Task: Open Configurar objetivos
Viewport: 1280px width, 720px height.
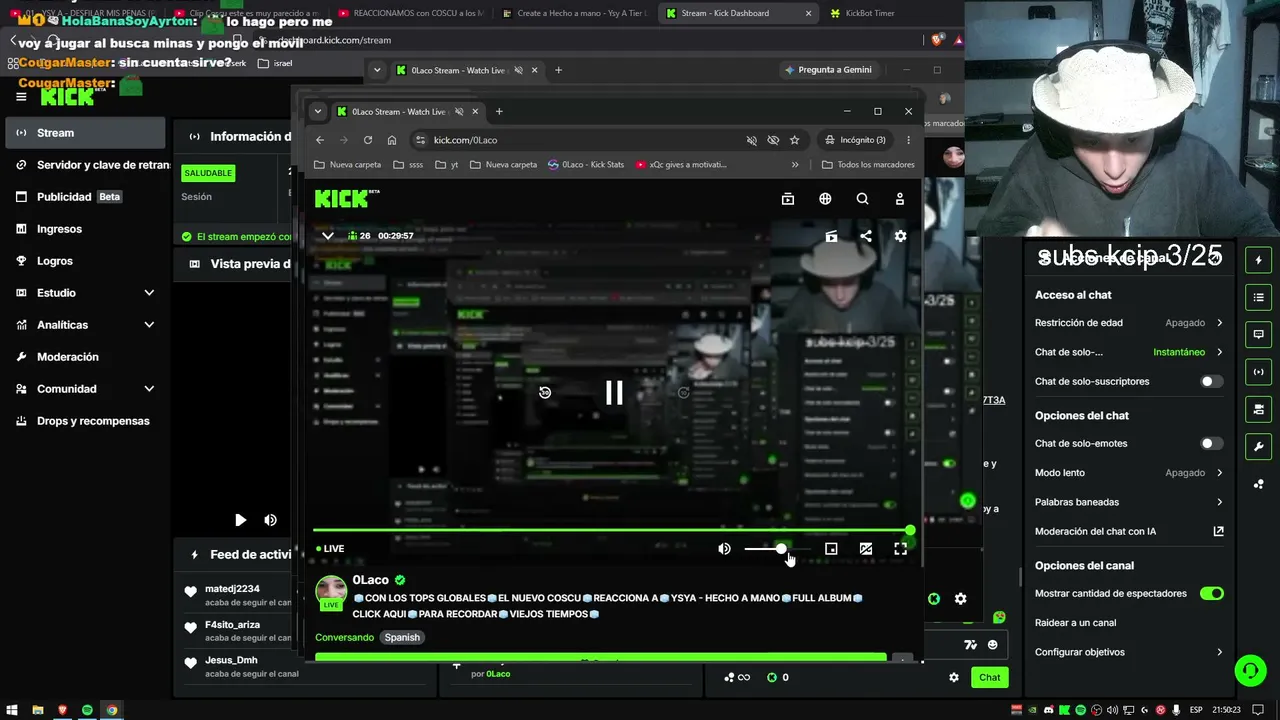Action: pos(1129,652)
